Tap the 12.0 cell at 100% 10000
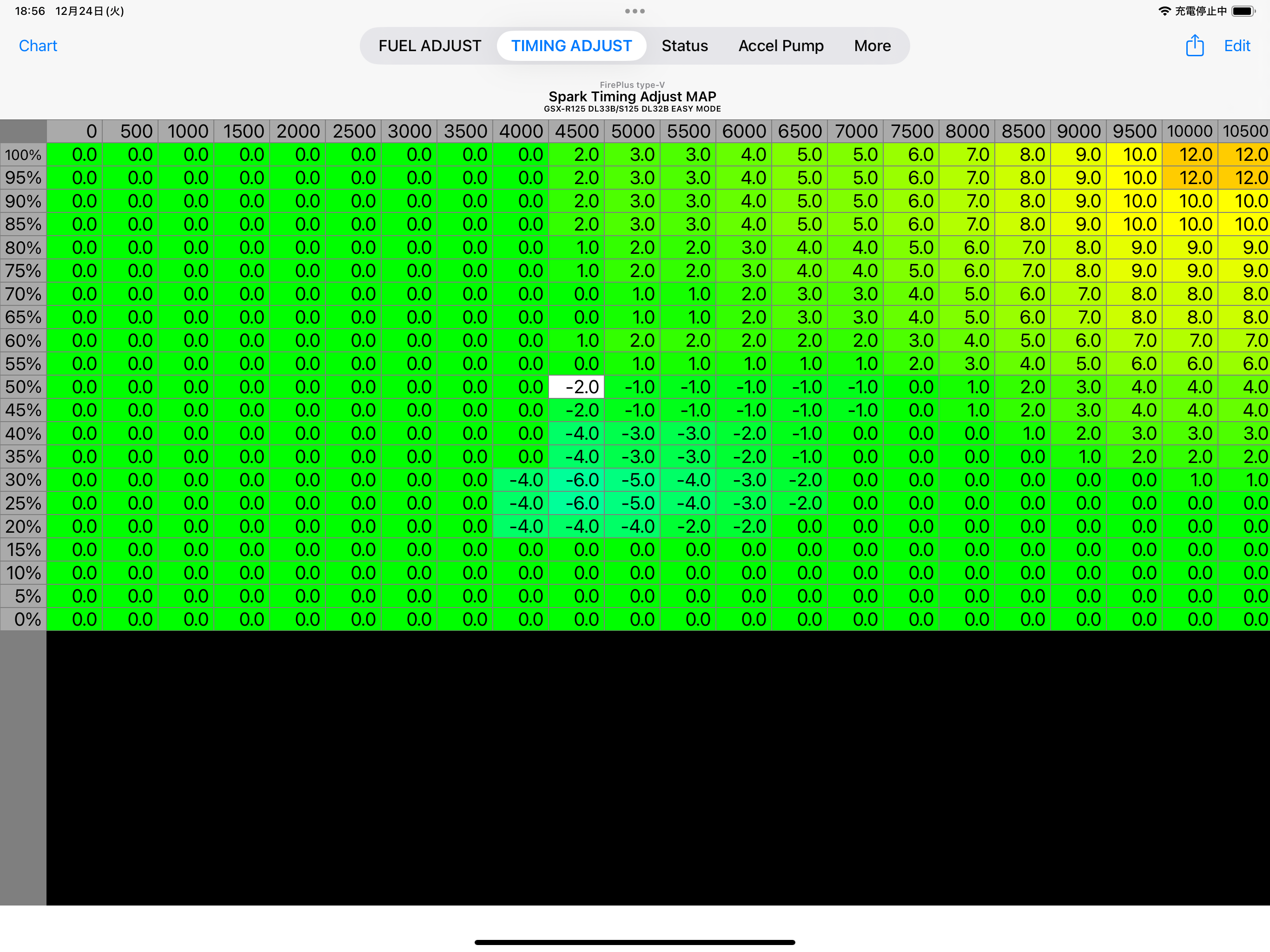Screen dimensions: 1270x952 1190,155
